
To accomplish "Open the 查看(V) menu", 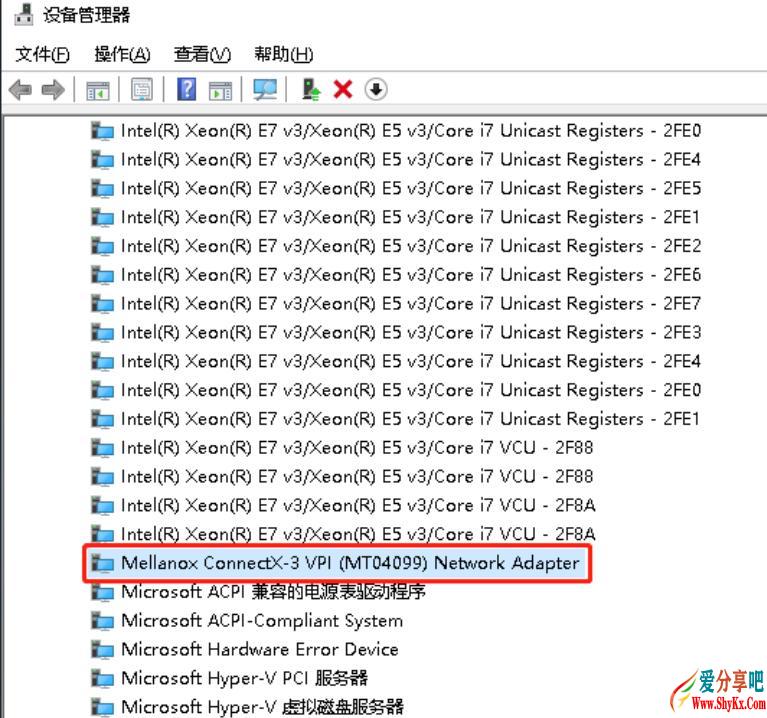I will point(202,54).
